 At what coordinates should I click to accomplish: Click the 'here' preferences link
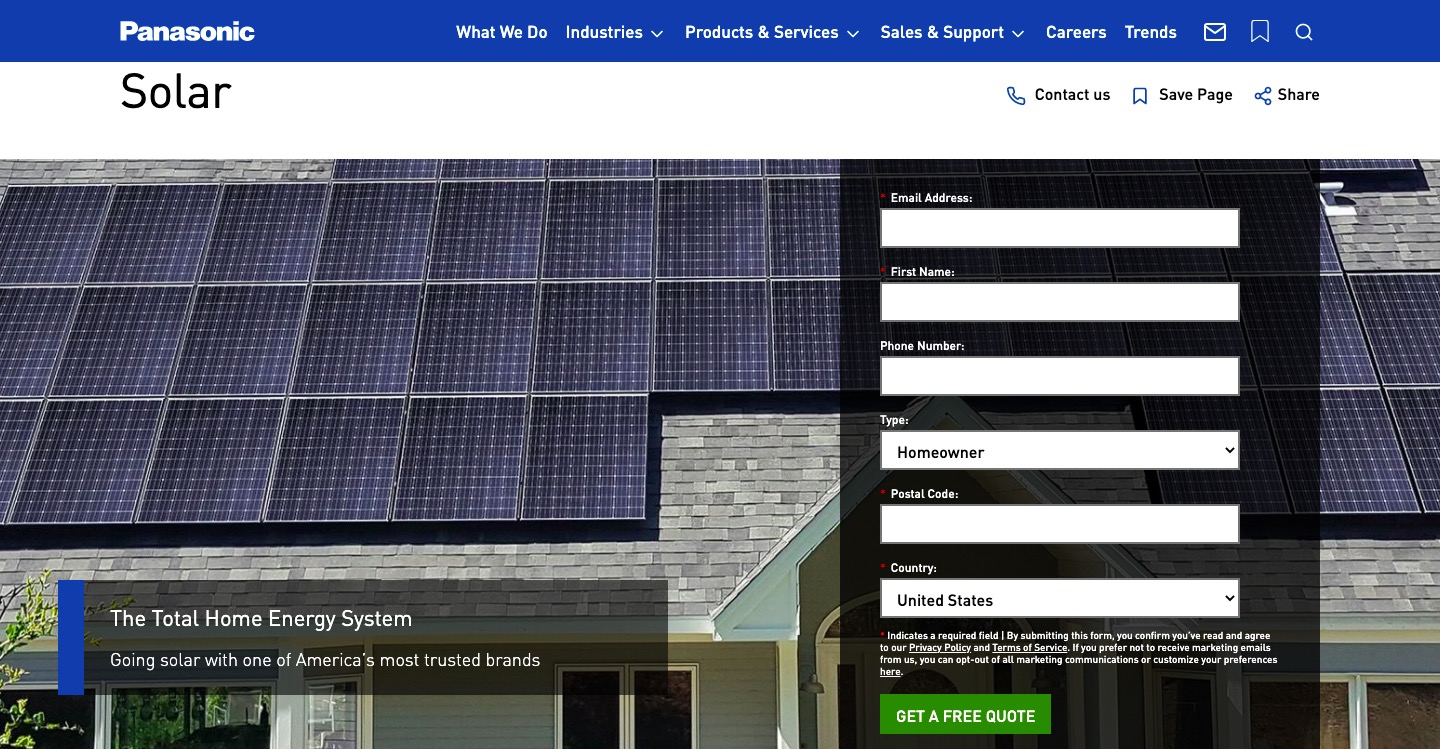[890, 672]
